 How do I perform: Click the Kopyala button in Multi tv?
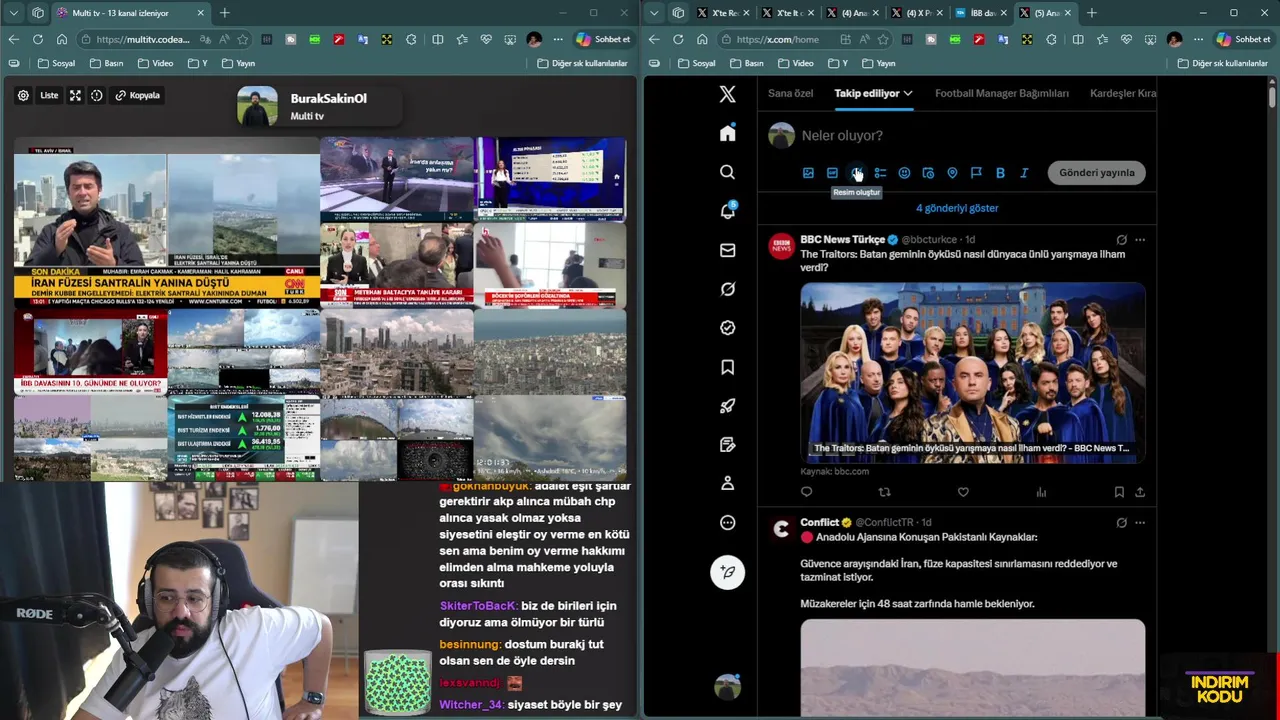(x=137, y=96)
